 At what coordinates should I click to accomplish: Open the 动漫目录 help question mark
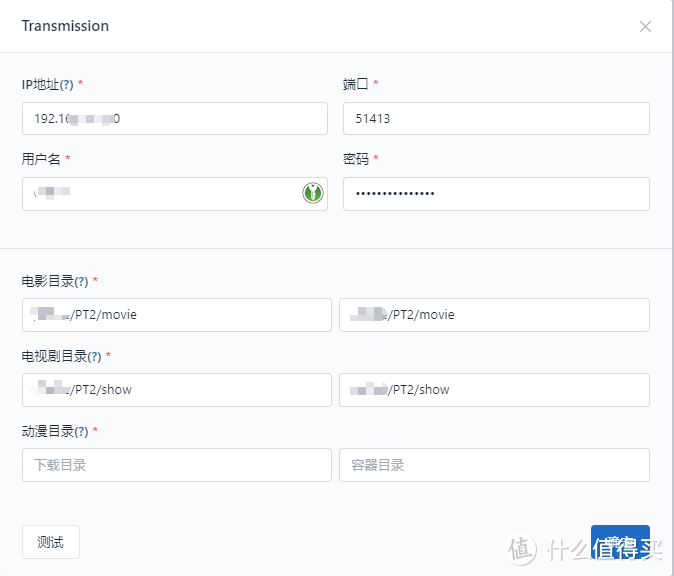point(81,432)
